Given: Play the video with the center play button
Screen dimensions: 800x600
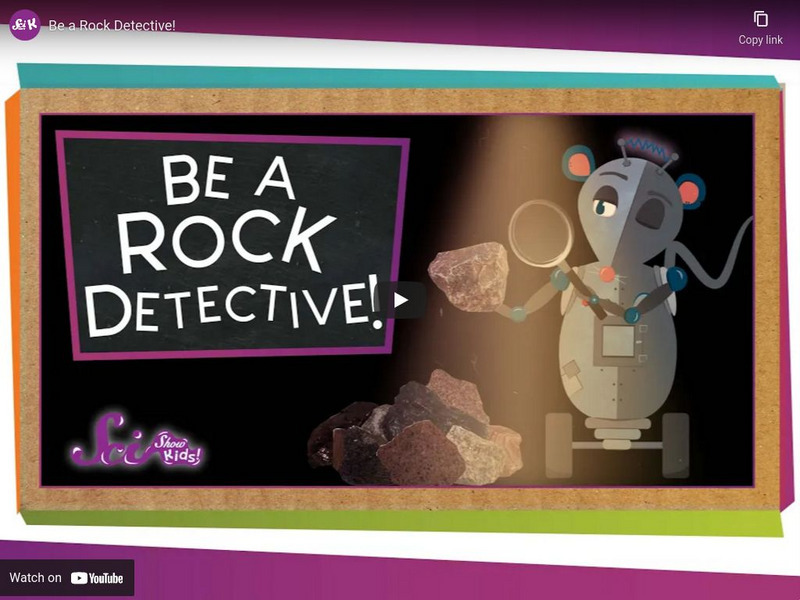Looking at the screenshot, I should click(400, 300).
